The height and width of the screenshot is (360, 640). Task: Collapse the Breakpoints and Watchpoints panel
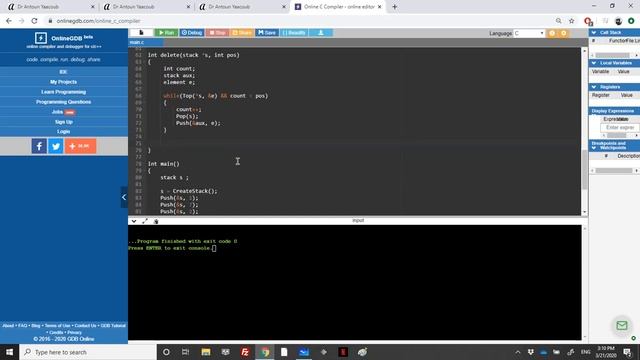point(594,147)
